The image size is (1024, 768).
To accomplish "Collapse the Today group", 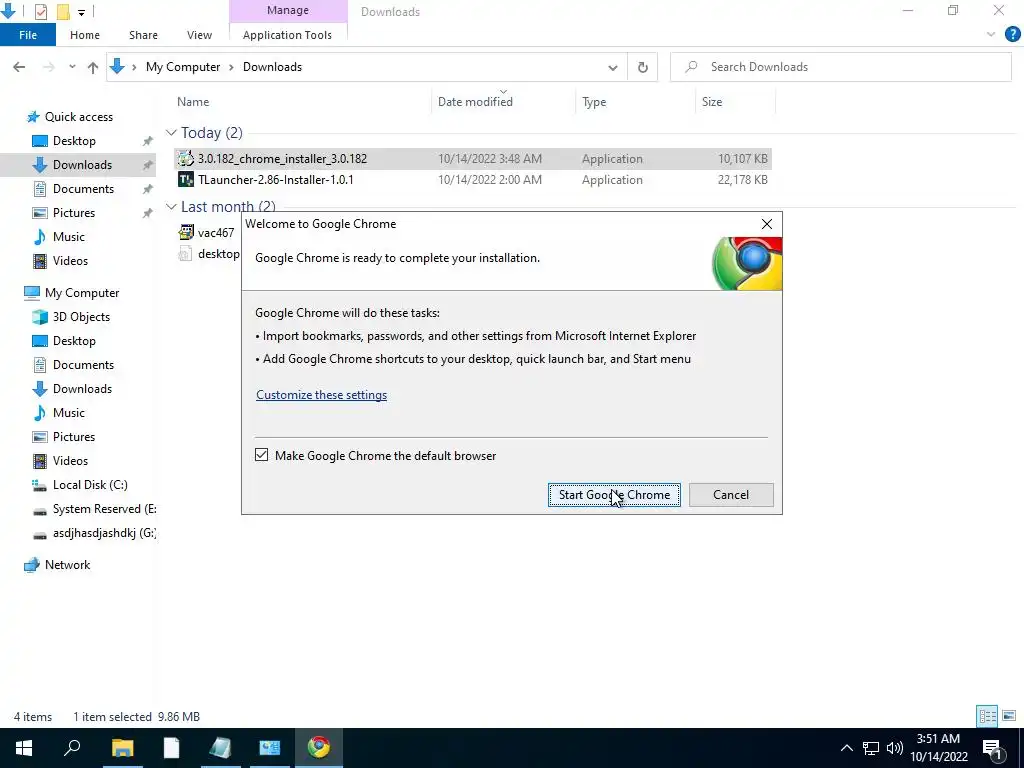I will [171, 133].
